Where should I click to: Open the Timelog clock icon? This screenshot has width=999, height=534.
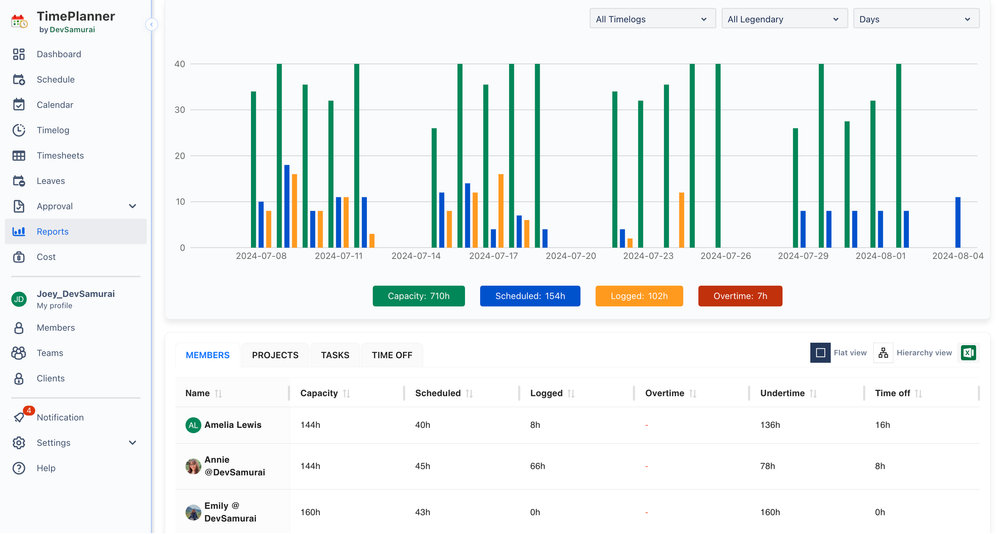(19, 130)
